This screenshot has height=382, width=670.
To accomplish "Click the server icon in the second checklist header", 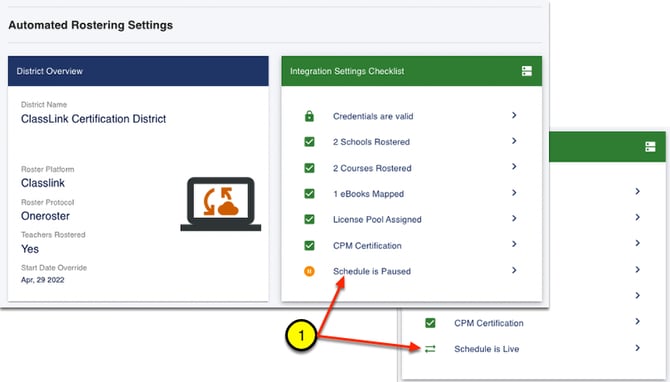I will tap(650, 147).
